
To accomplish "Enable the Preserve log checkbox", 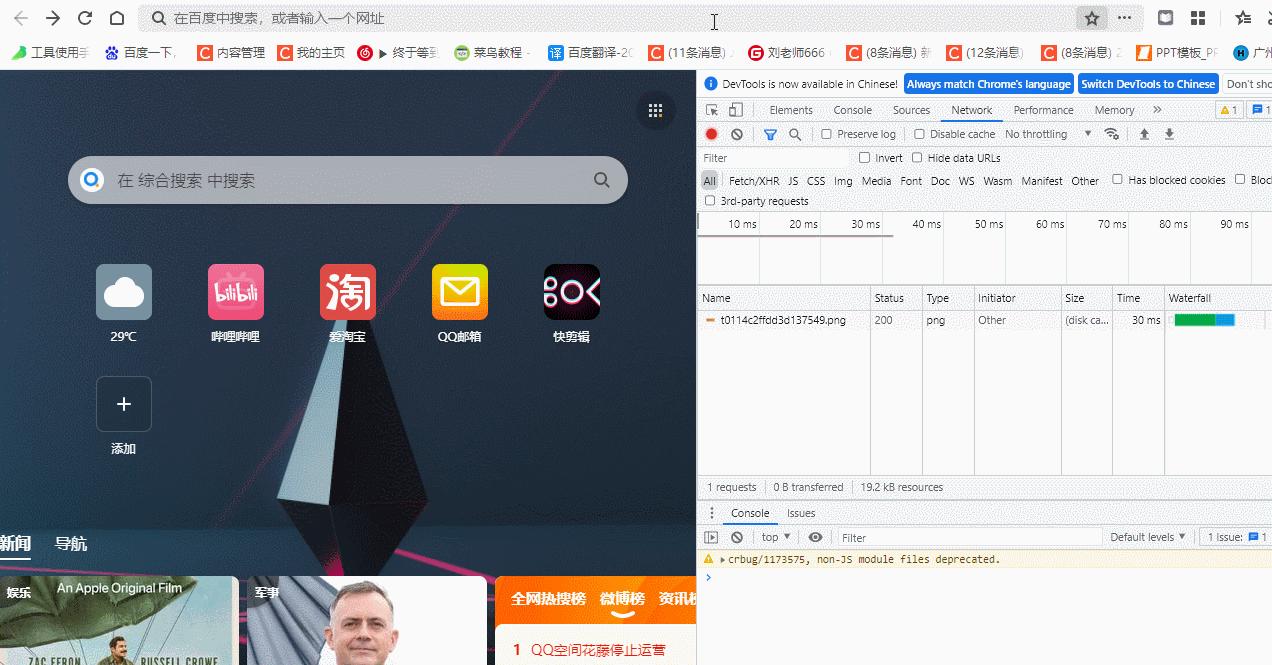I will point(827,134).
